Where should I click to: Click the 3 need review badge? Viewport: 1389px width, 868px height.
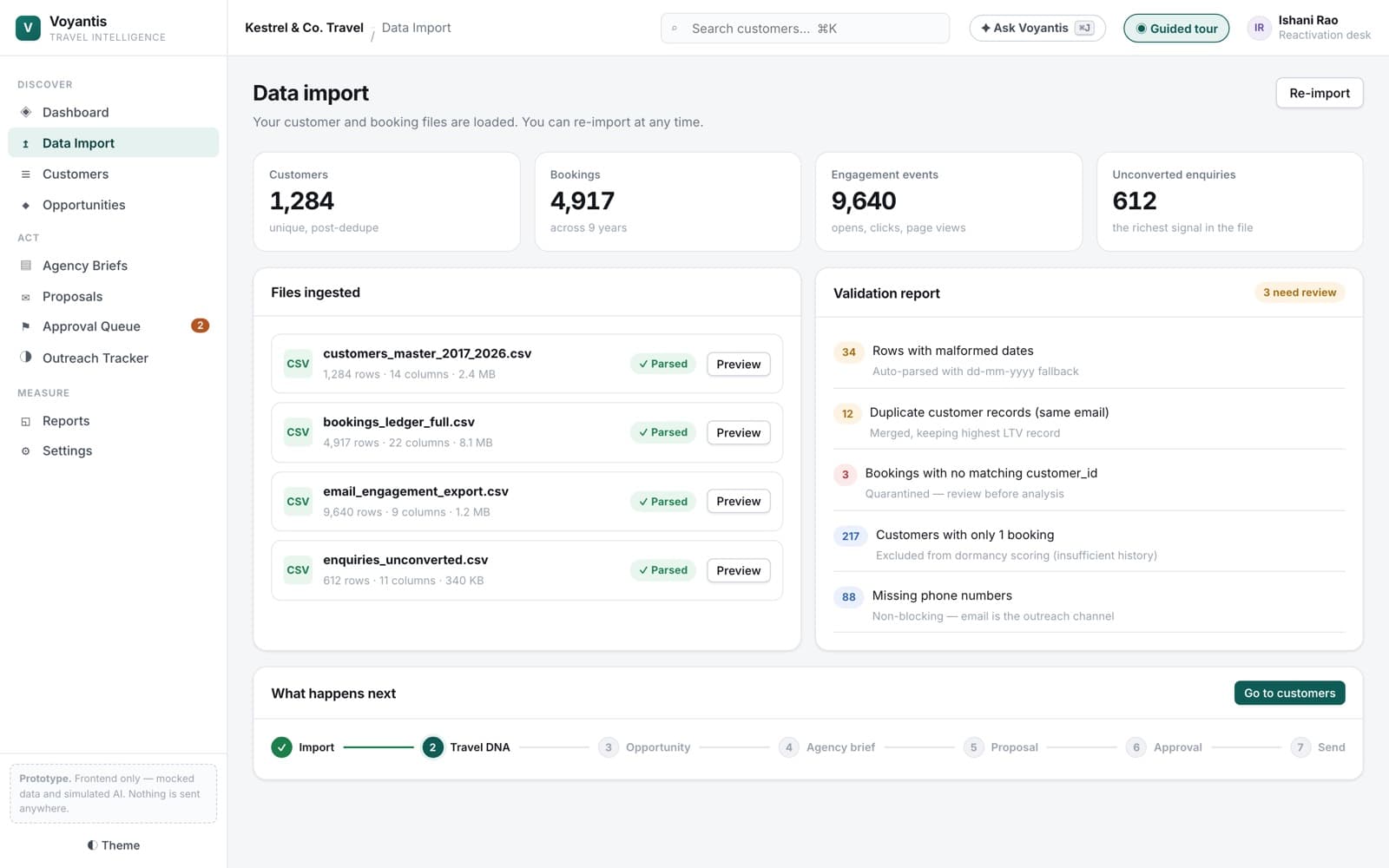point(1300,293)
